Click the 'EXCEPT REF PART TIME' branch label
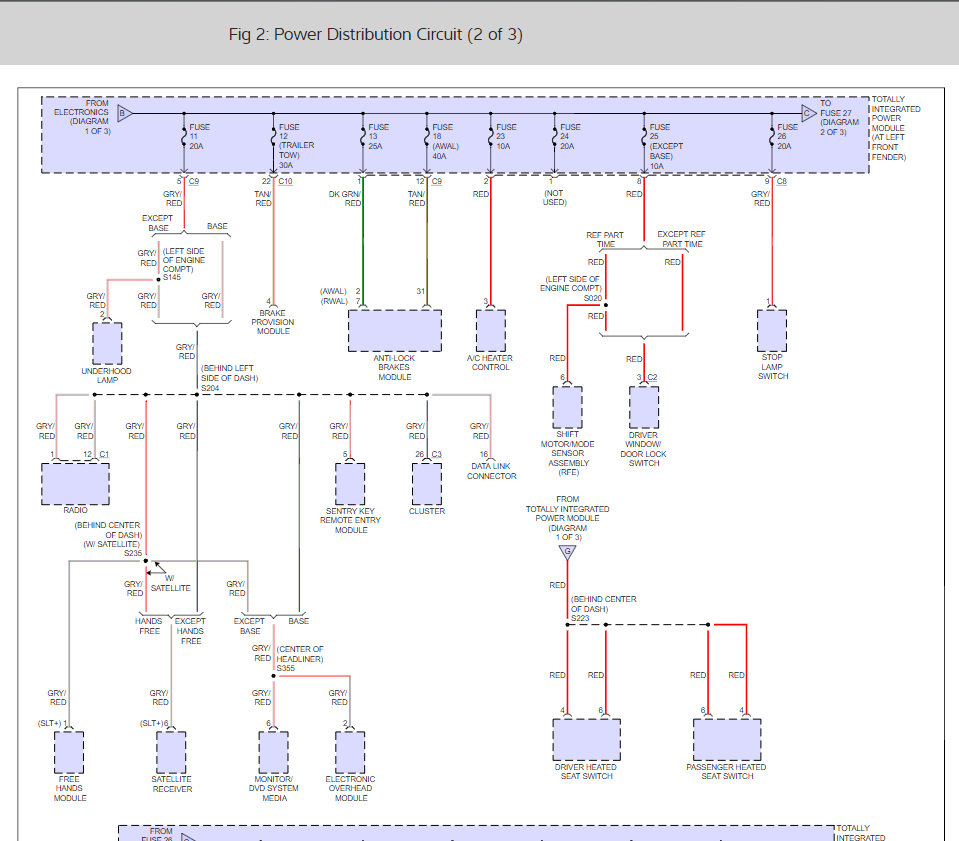The width and height of the screenshot is (959, 841). pos(681,239)
